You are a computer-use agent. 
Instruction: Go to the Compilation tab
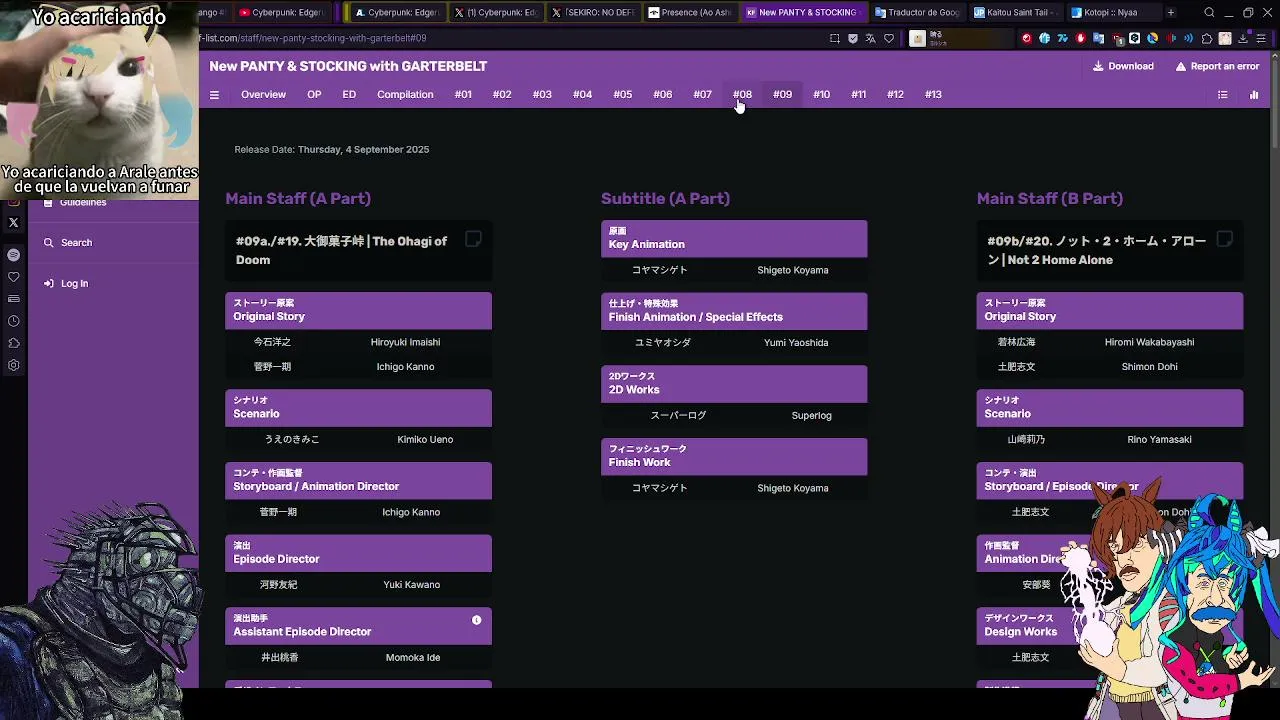tap(405, 95)
